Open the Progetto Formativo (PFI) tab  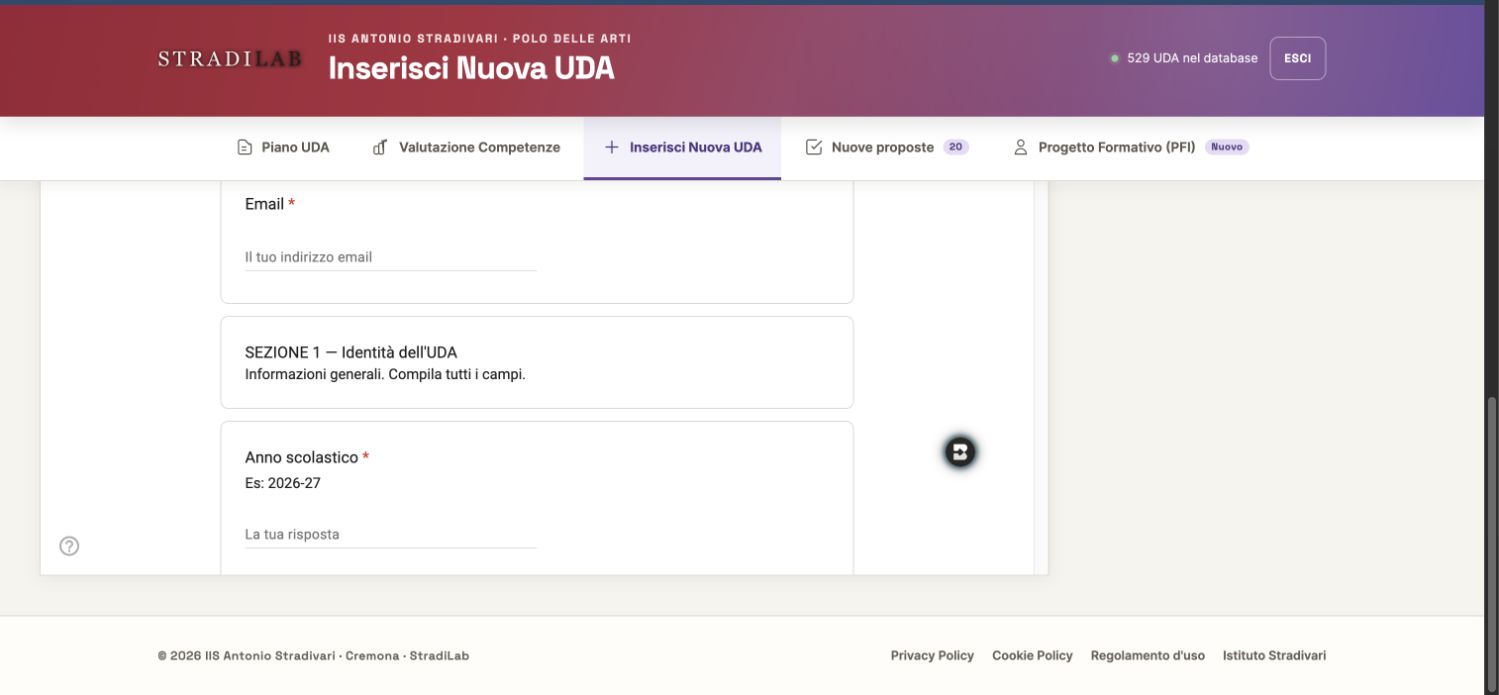(x=1131, y=147)
